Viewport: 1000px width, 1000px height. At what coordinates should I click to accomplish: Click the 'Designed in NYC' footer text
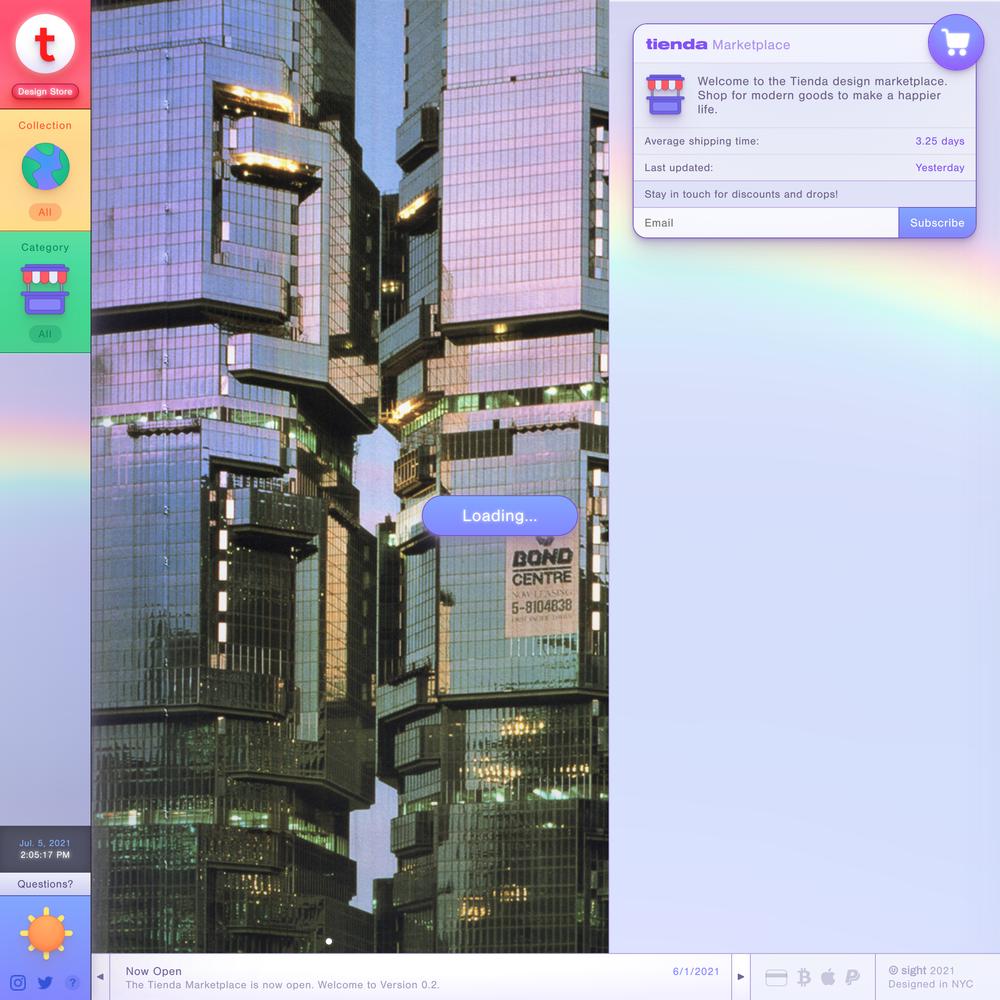click(930, 984)
